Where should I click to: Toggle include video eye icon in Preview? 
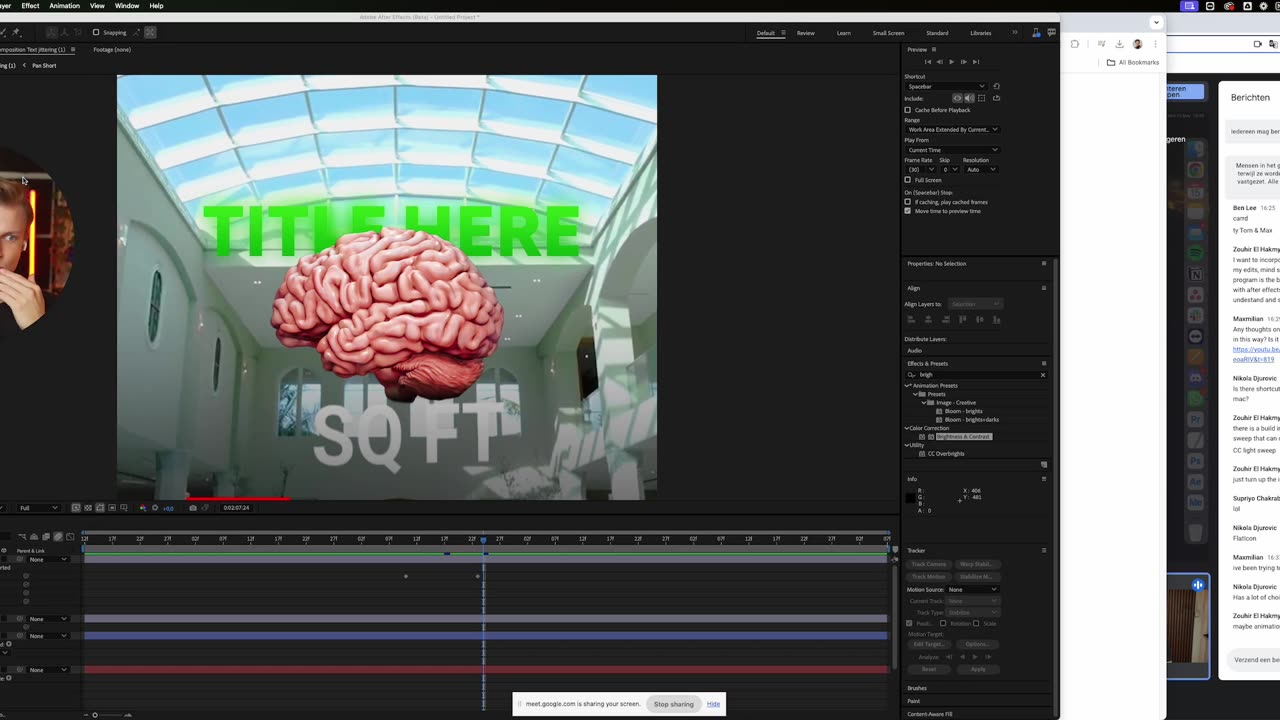[x=957, y=98]
